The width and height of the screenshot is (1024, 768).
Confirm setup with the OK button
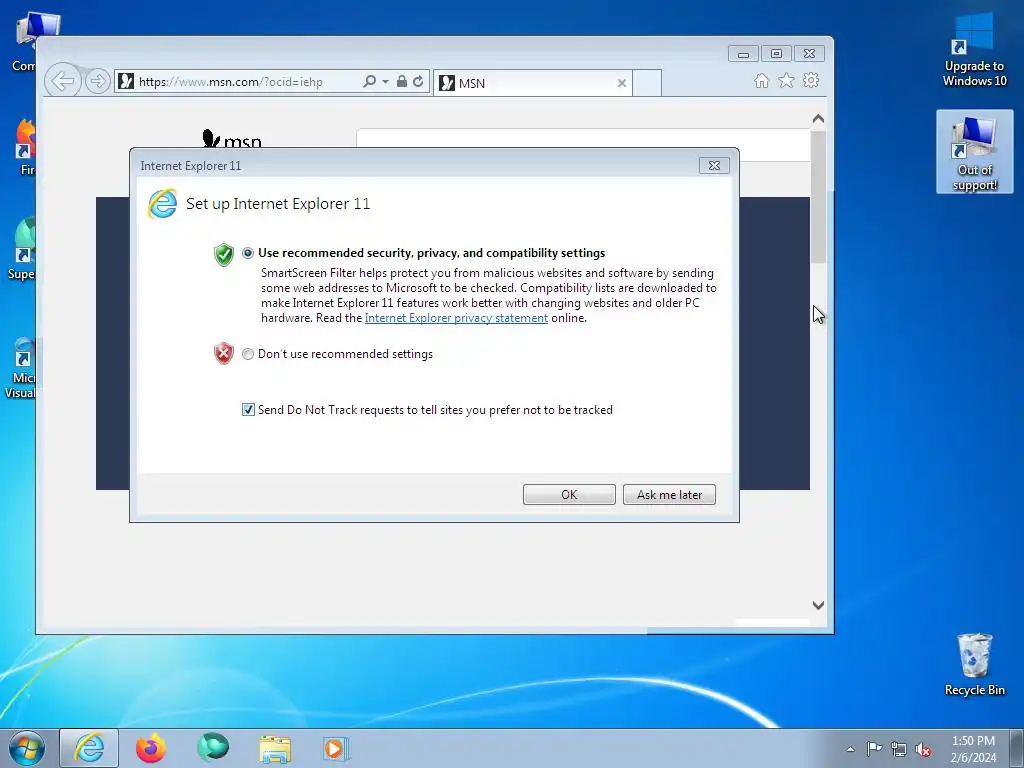569,494
